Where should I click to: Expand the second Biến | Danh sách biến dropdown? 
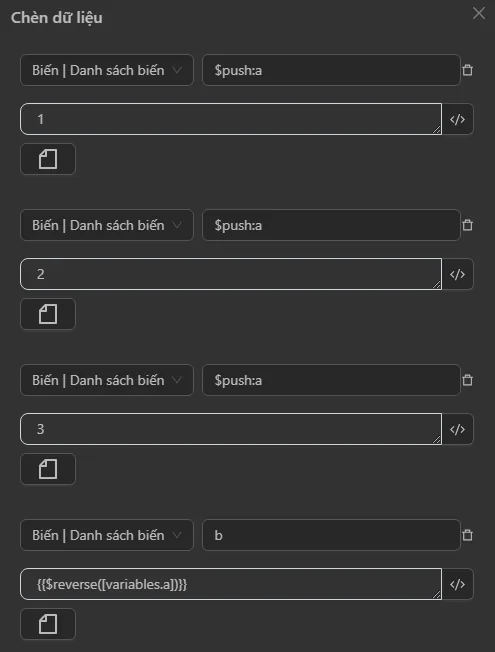click(x=107, y=225)
